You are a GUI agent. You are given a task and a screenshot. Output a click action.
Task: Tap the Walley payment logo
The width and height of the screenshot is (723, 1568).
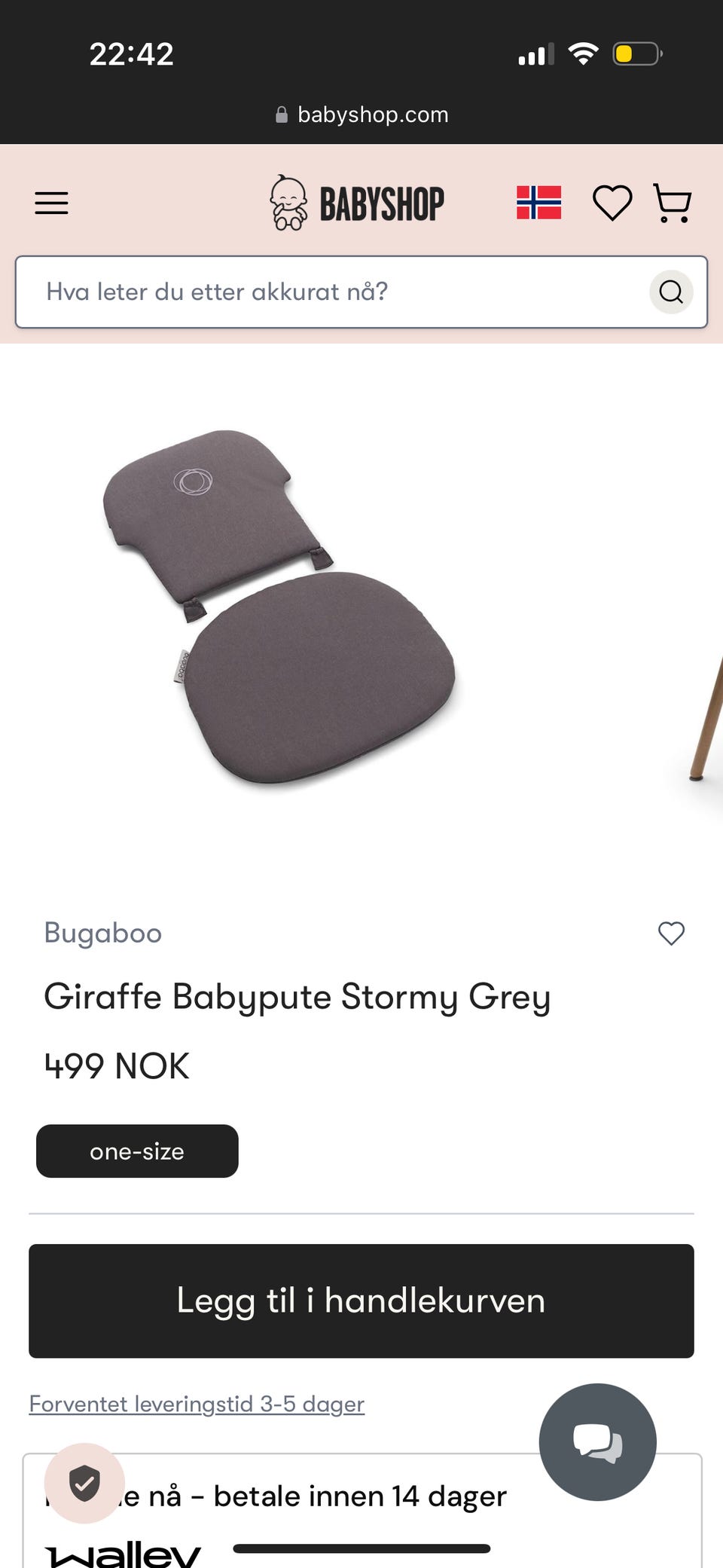(123, 1552)
